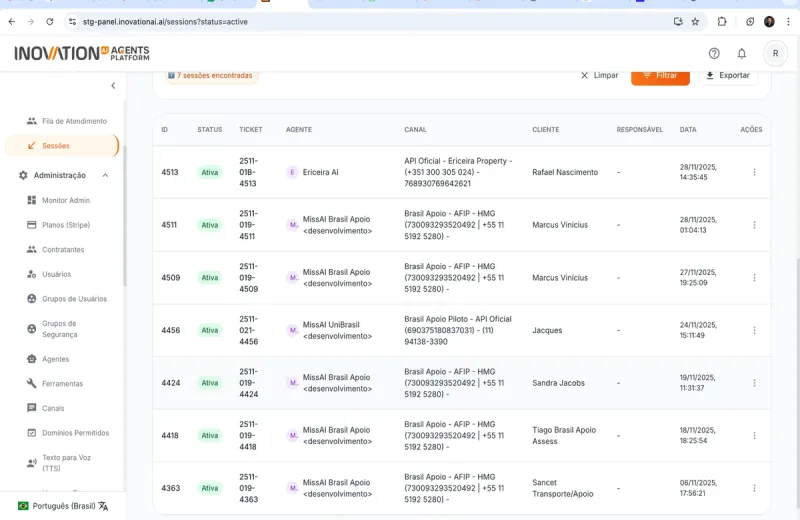This screenshot has width=800, height=520.
Task: Collapse the Administração section
Action: [x=105, y=175]
